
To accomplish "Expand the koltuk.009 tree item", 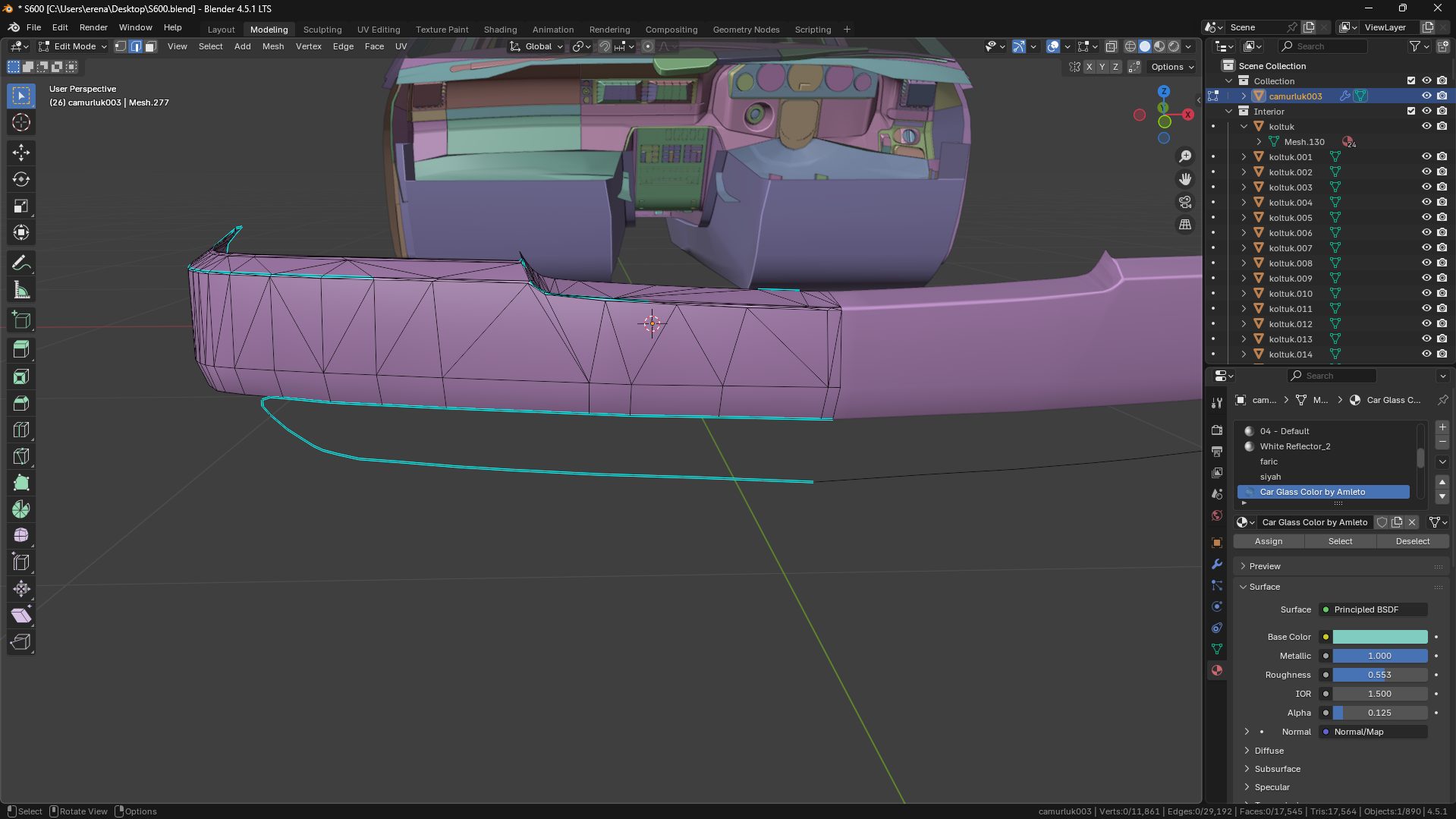I will (x=1244, y=279).
